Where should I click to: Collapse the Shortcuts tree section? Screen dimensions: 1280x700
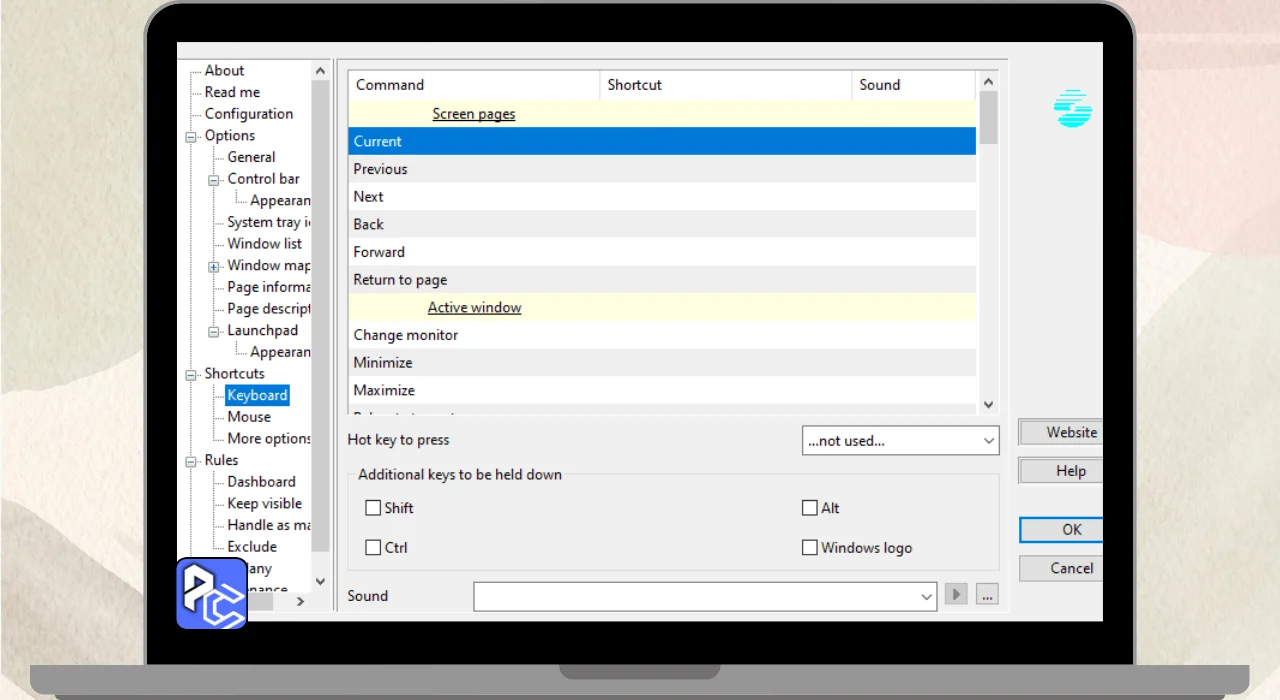pos(191,375)
